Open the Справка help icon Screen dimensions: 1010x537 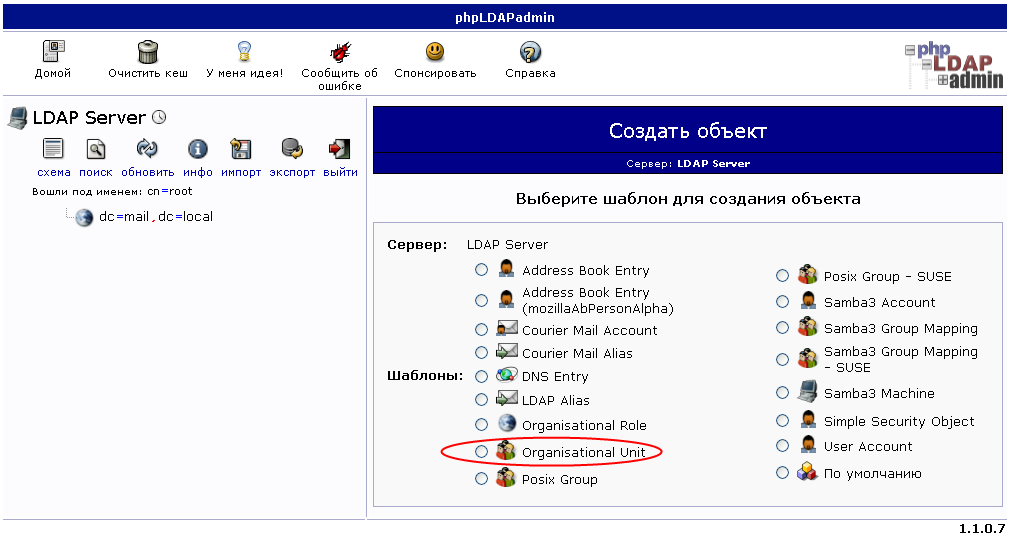[530, 52]
